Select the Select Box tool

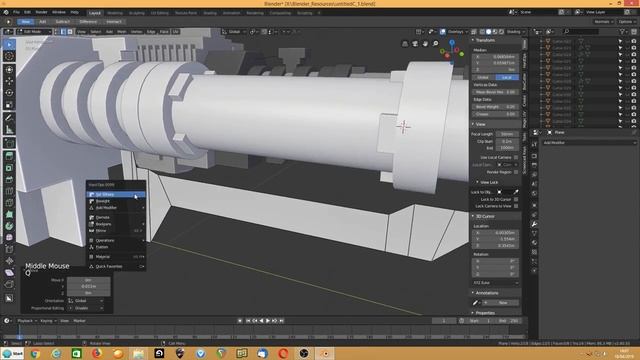[9, 44]
